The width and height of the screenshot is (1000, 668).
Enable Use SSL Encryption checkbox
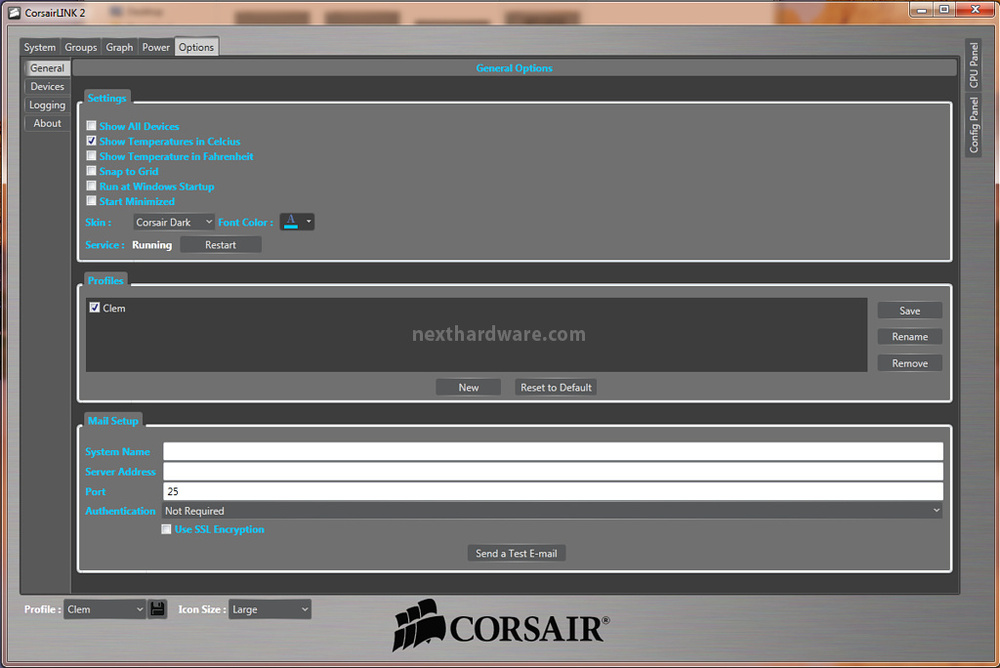[166, 529]
